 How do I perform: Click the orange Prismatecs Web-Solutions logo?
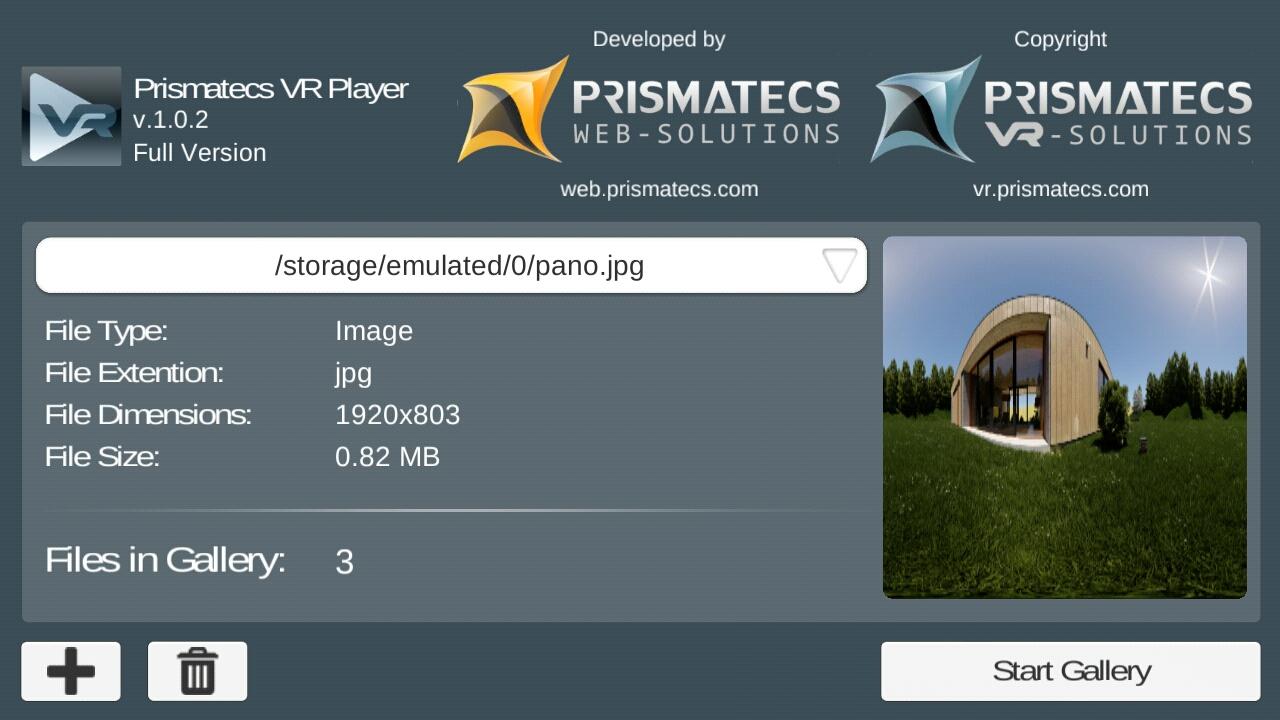click(649, 110)
